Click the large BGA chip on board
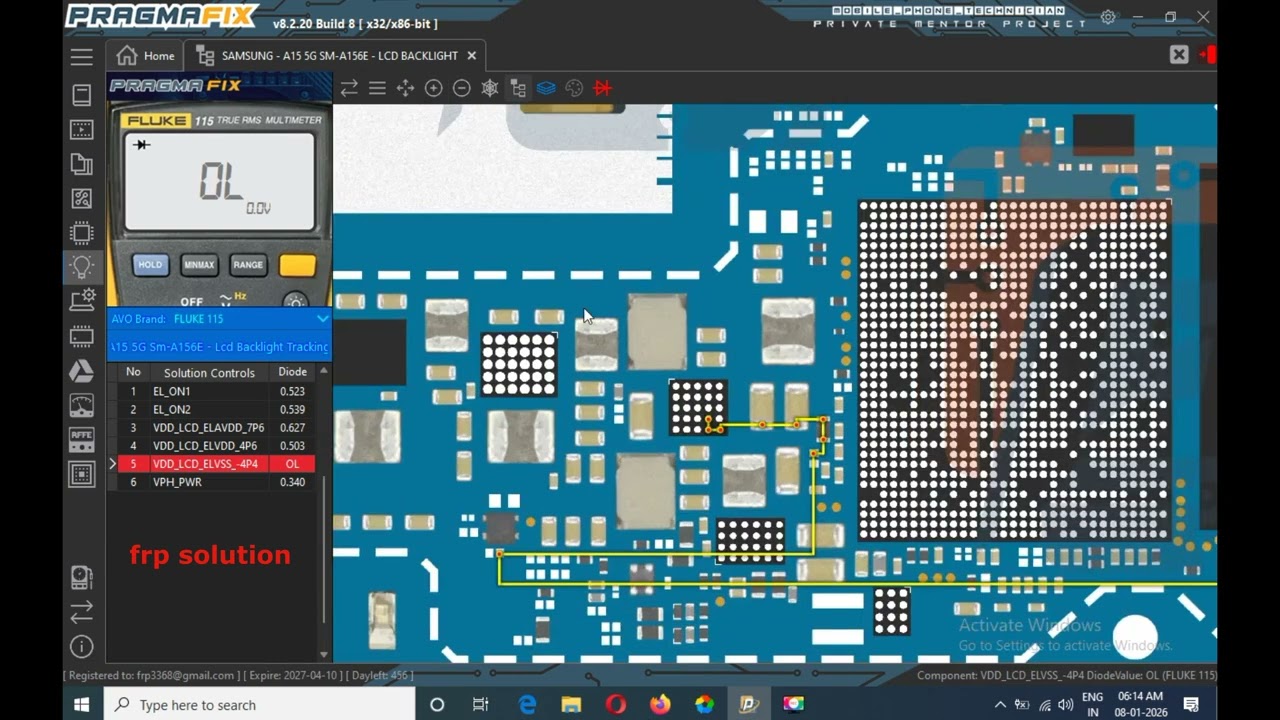This screenshot has width=1280, height=720. (1014, 370)
